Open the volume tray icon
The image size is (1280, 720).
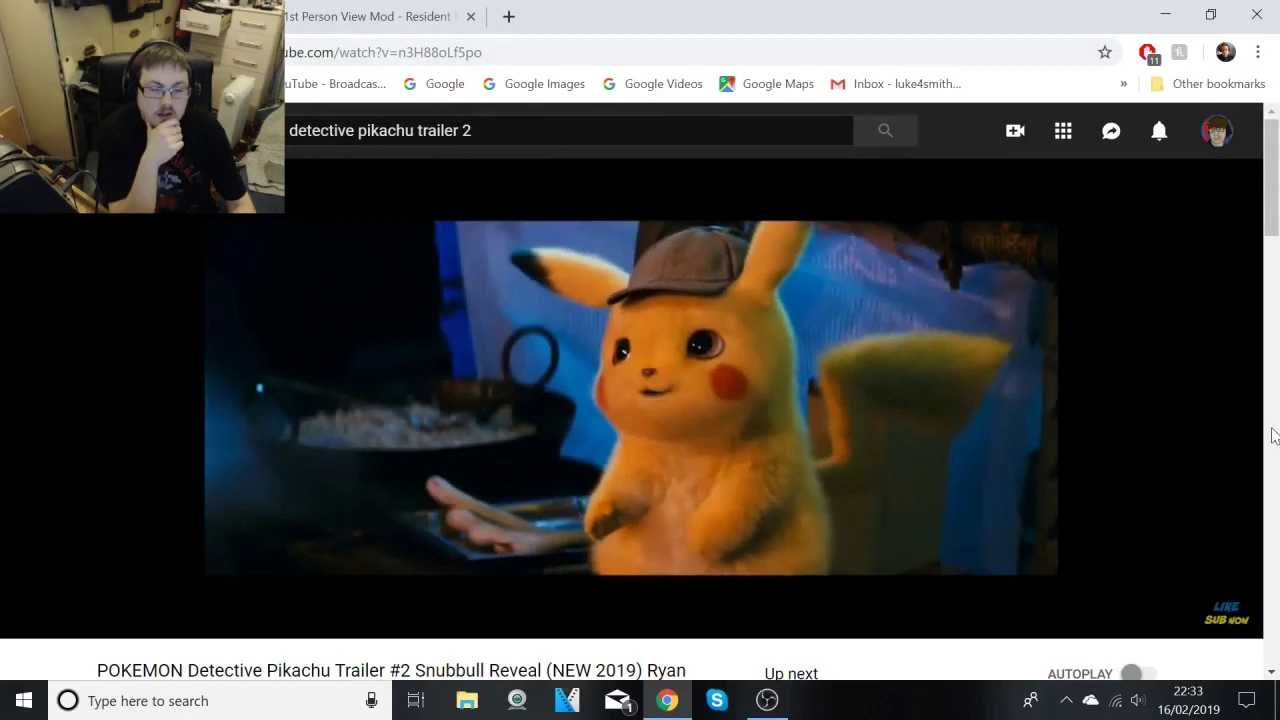pos(1138,700)
